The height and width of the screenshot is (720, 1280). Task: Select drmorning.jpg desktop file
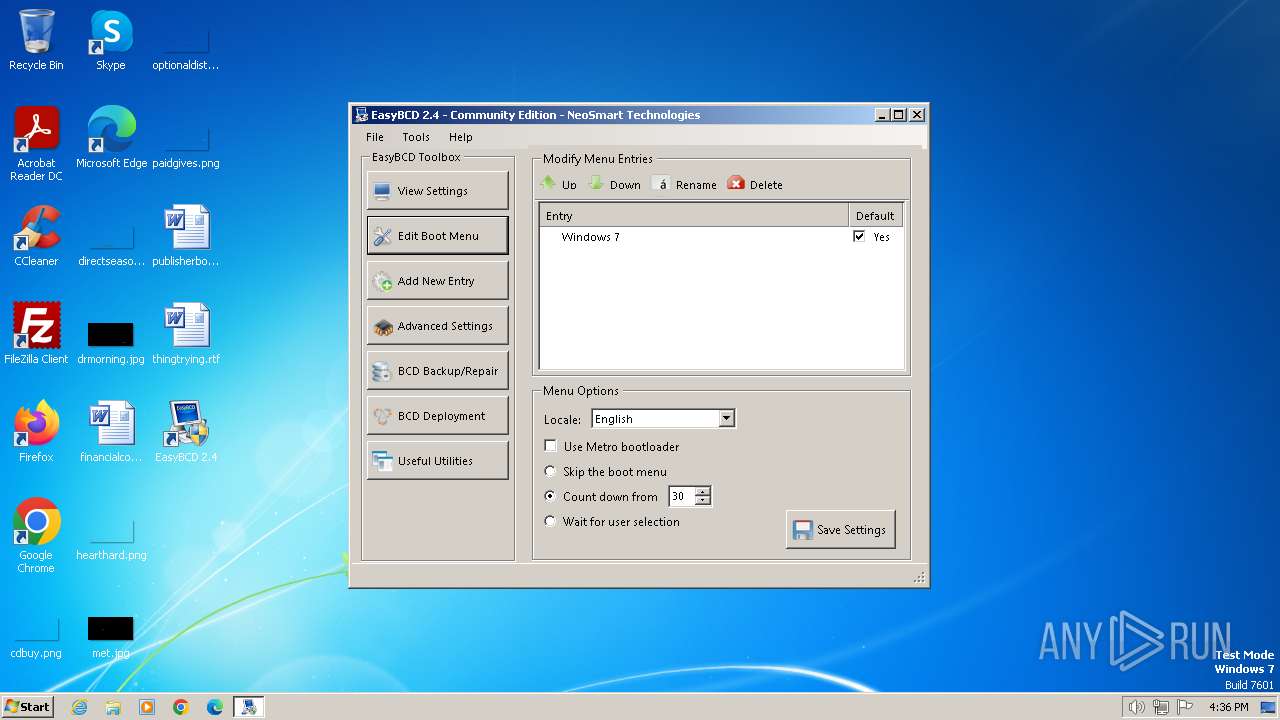pyautogui.click(x=111, y=340)
